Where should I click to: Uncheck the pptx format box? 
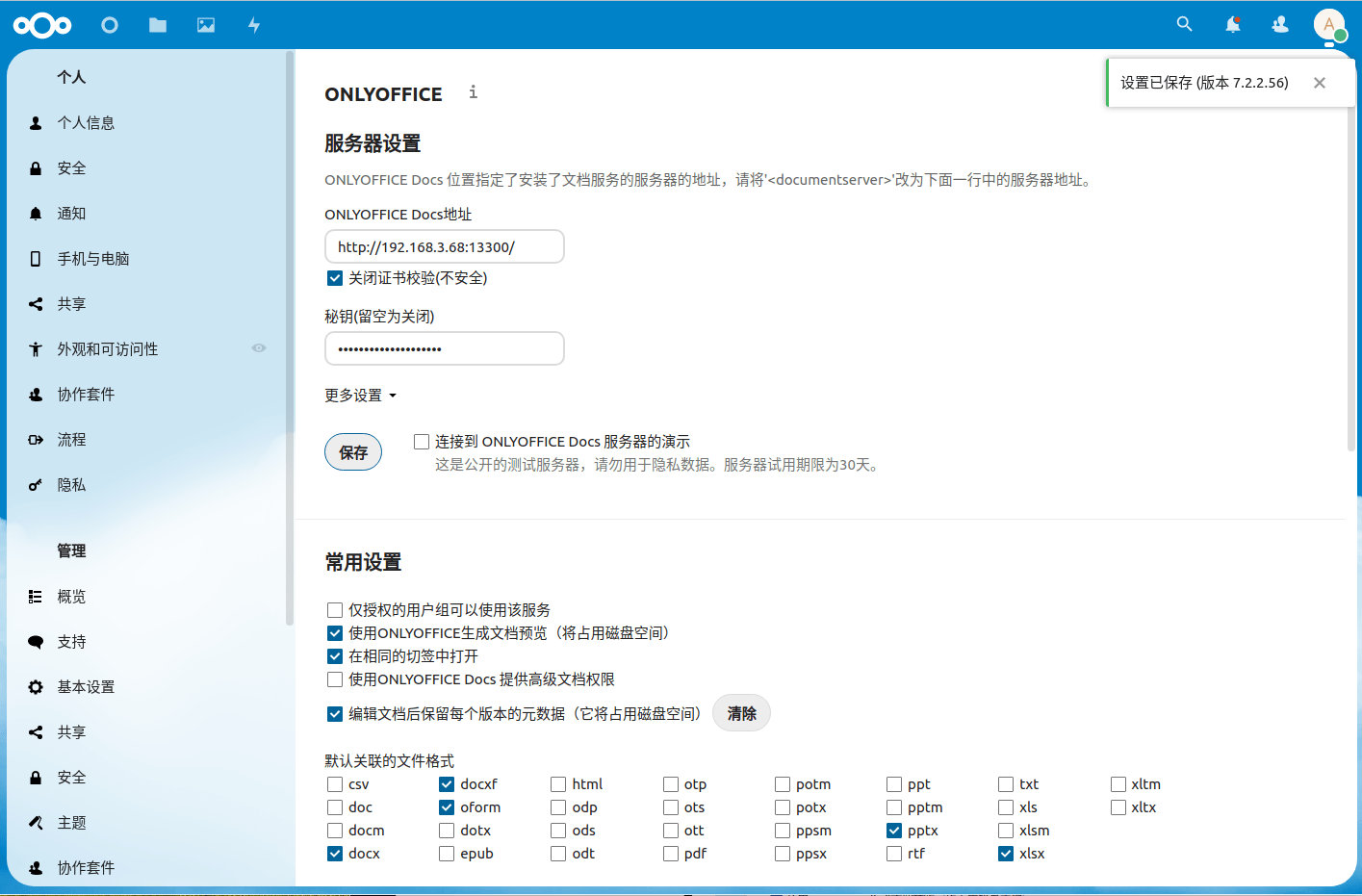(894, 831)
